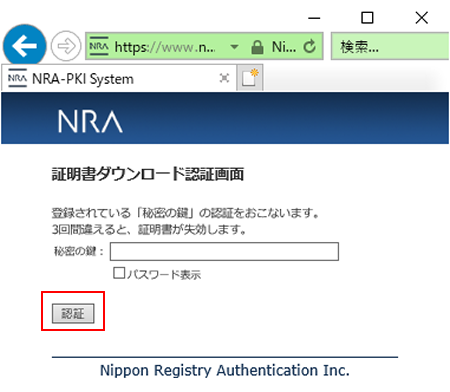This screenshot has height=392, width=450.
Task: Minimize the browser window
Action: (314, 18)
